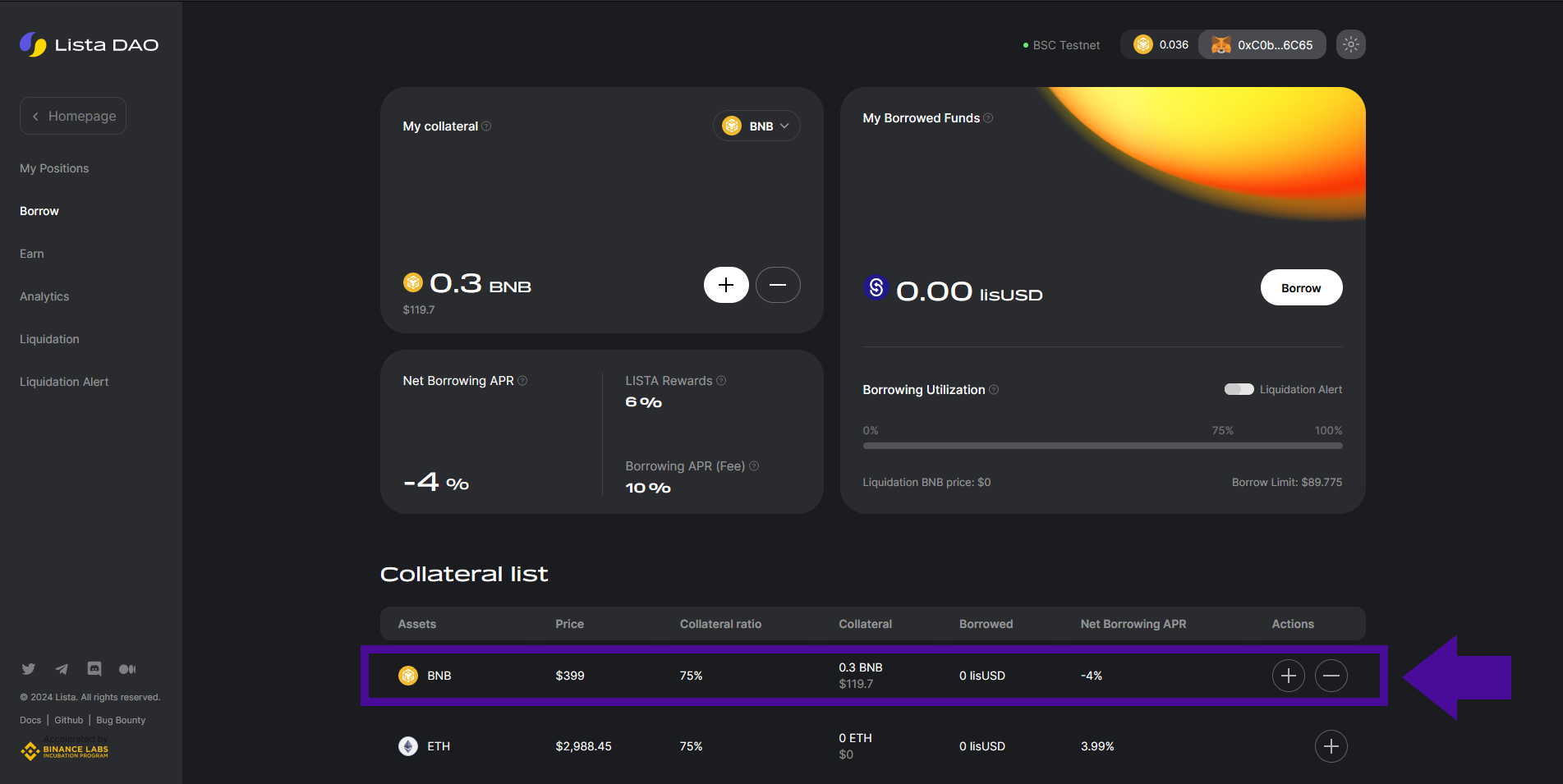Click plus icon in the ETH row
Screen dimensions: 1563x784
(x=1331, y=746)
